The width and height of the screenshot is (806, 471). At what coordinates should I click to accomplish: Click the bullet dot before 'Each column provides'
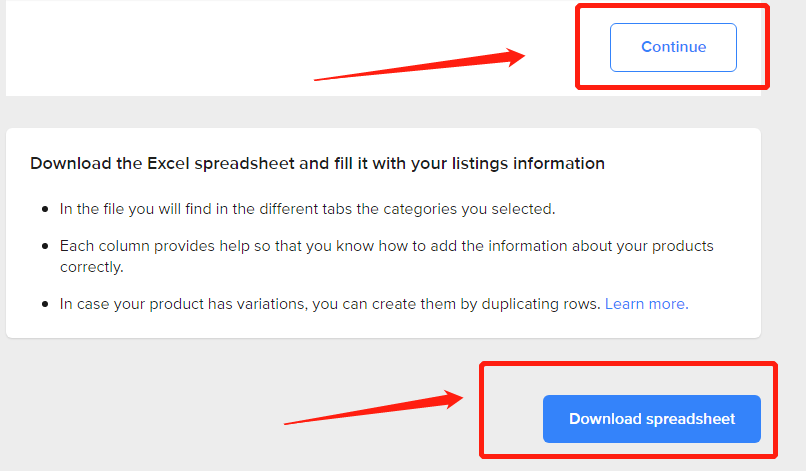45,246
